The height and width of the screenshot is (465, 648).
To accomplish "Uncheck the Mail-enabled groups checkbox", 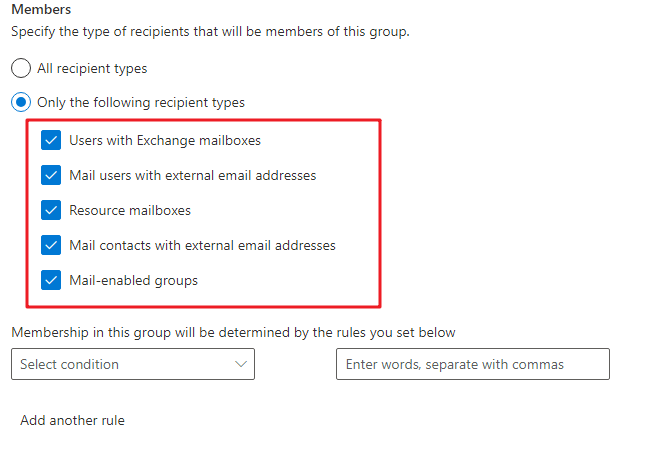I will tap(51, 280).
